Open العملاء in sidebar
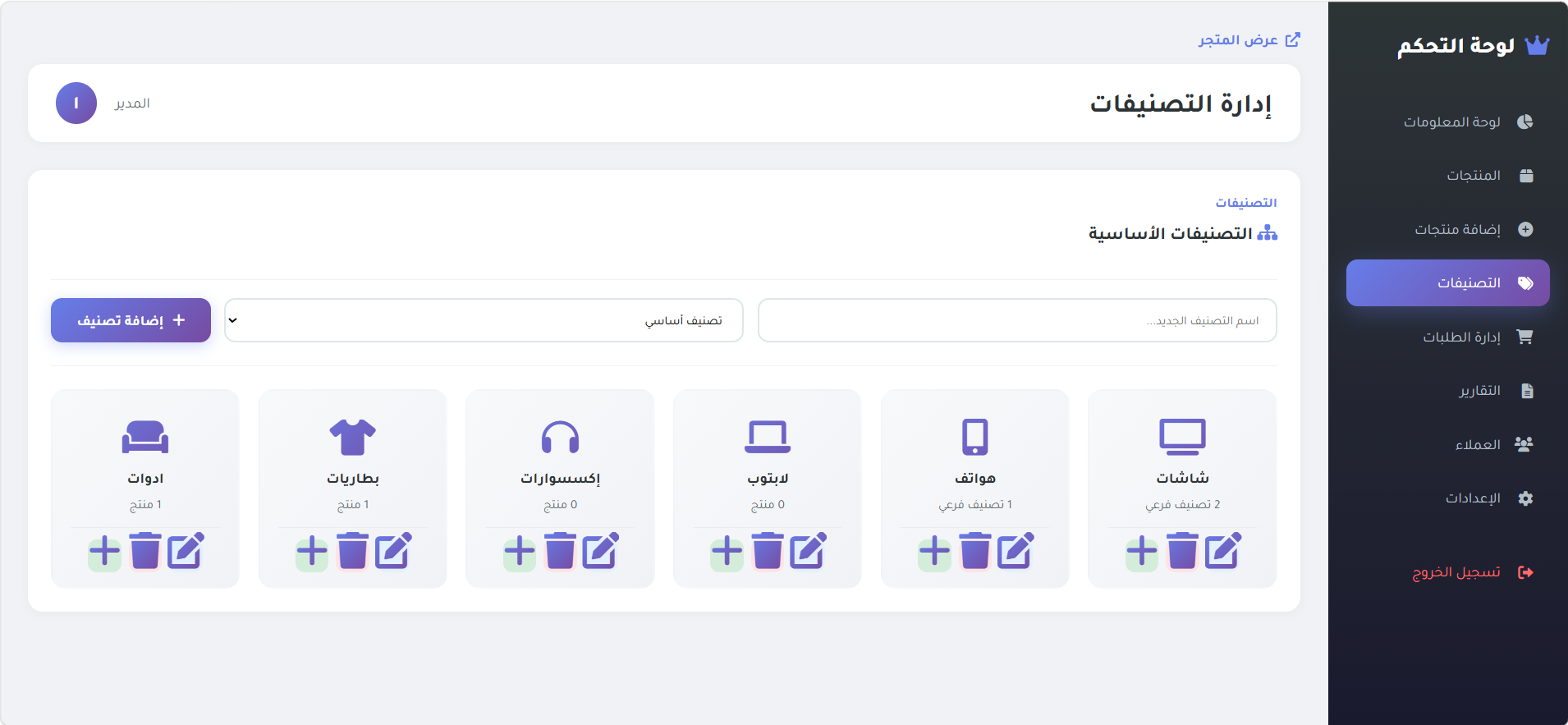The width and height of the screenshot is (1568, 725). [x=1448, y=444]
